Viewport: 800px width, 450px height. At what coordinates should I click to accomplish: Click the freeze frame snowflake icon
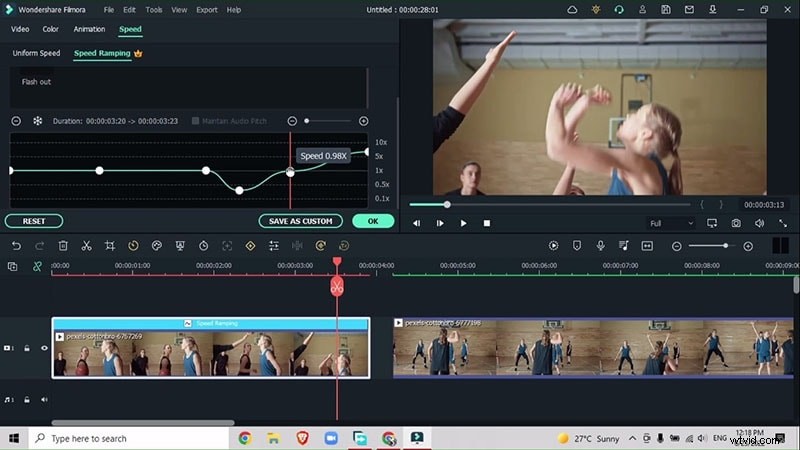point(38,121)
